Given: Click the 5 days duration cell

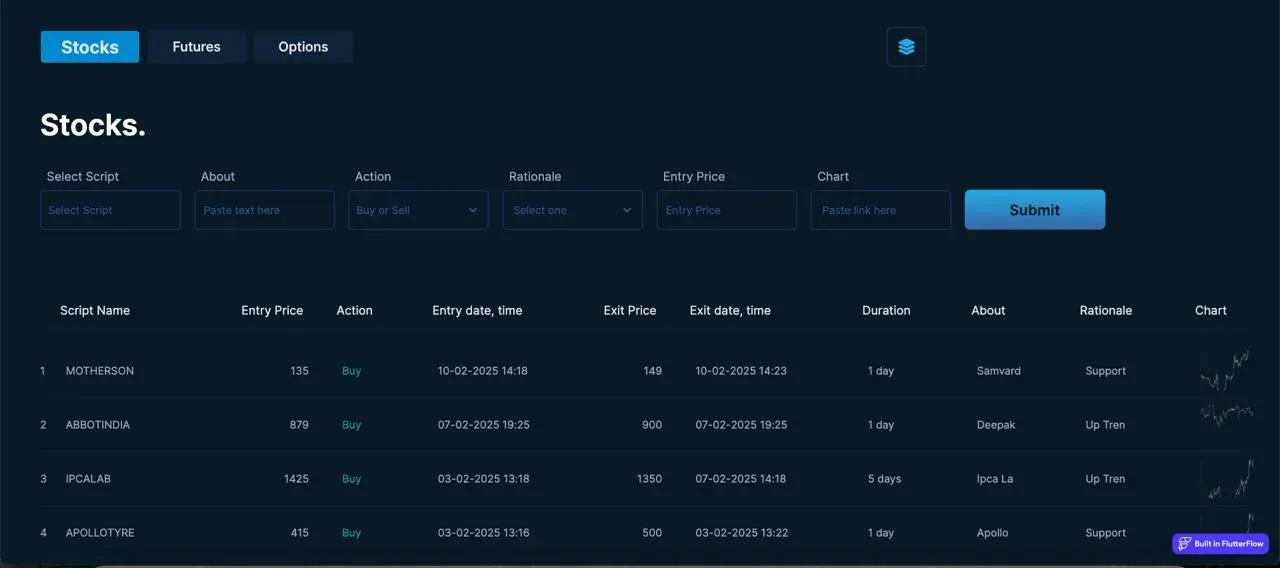Looking at the screenshot, I should 884,479.
